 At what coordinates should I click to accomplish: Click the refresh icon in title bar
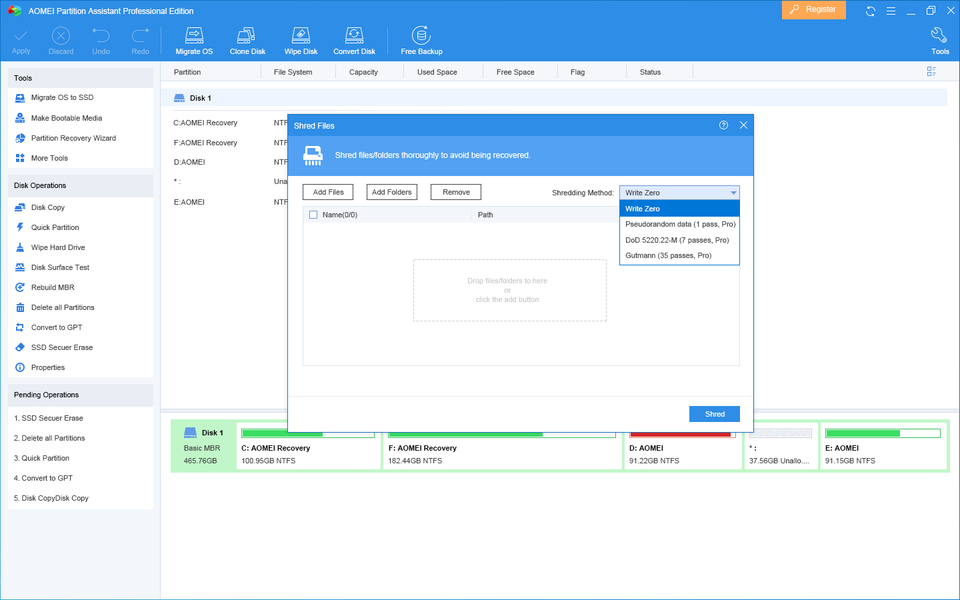[x=870, y=11]
